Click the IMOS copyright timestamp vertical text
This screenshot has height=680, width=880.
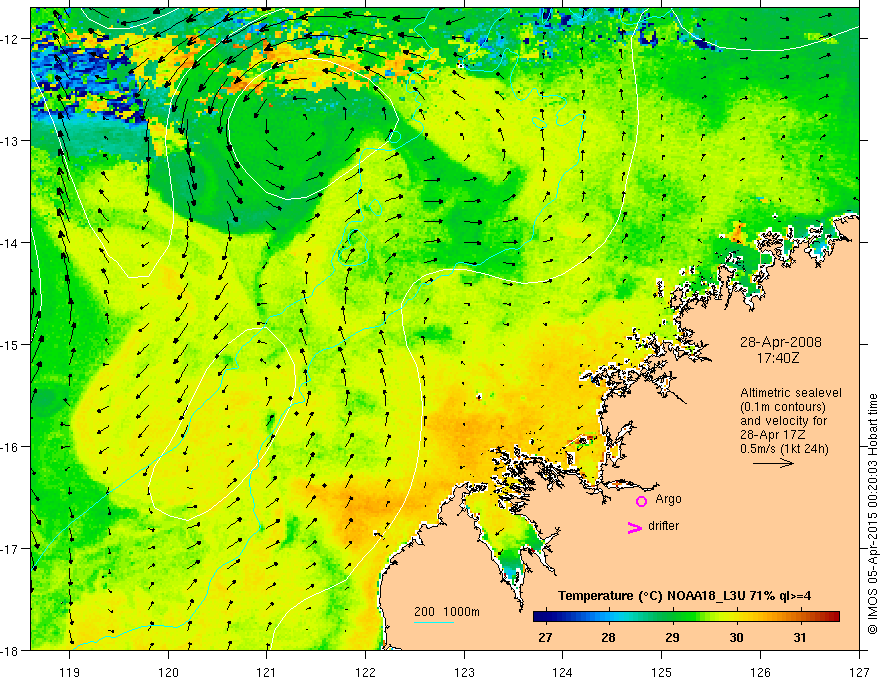click(x=872, y=514)
